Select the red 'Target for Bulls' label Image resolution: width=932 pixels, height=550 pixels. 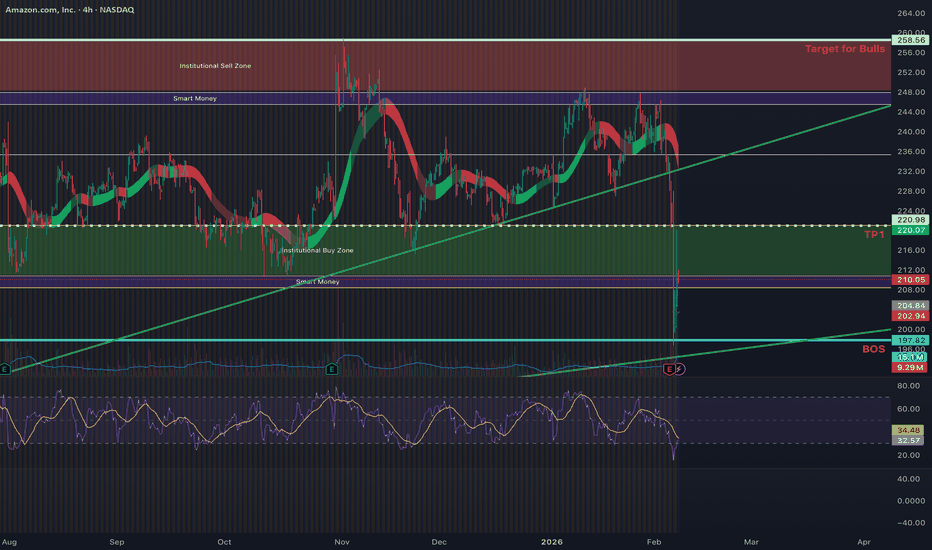[x=845, y=49]
